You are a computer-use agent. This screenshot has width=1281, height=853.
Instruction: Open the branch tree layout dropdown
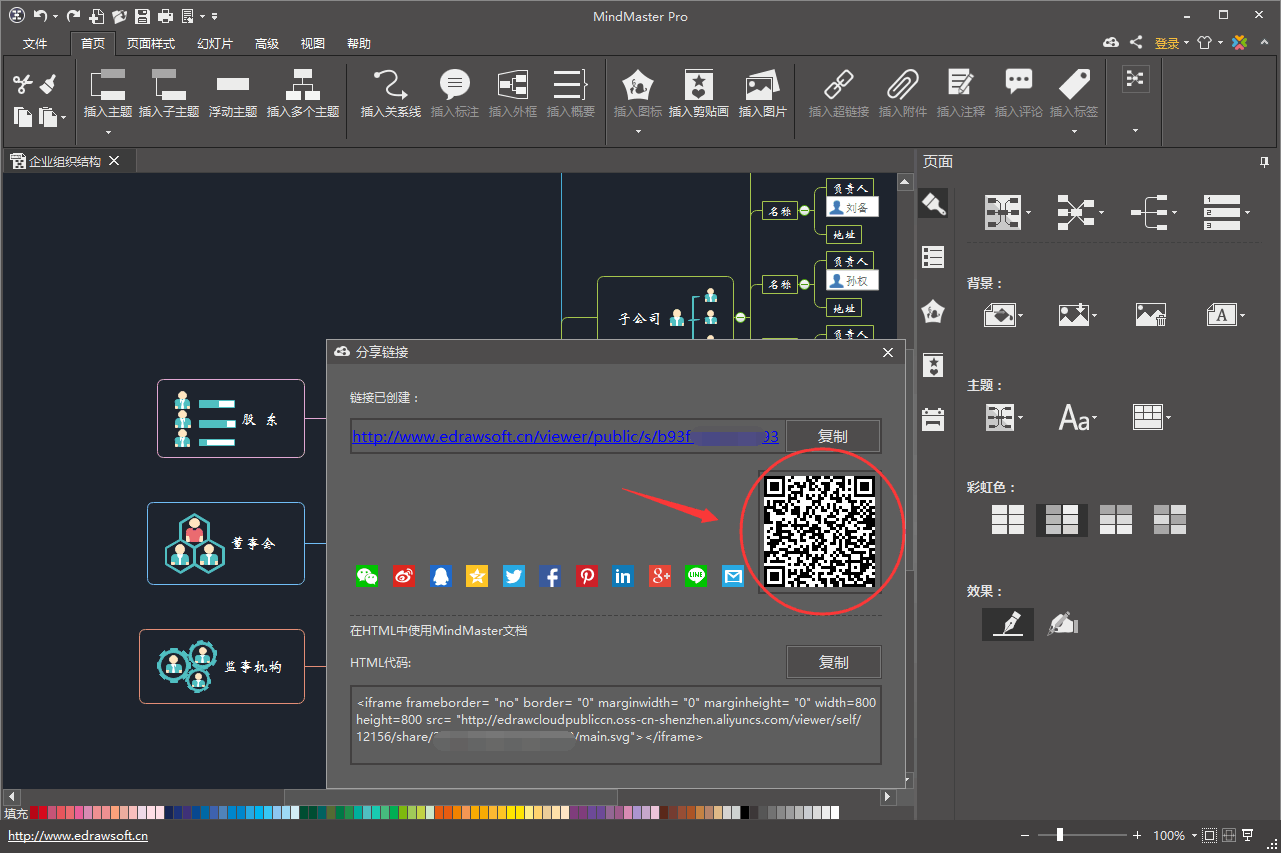click(x=1154, y=212)
